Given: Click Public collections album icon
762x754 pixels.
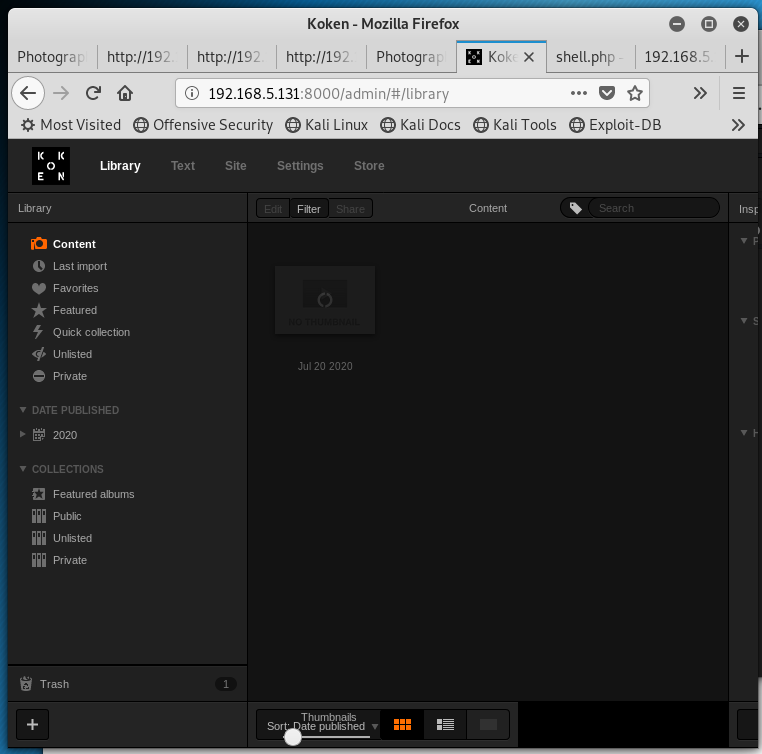Looking at the screenshot, I should tap(39, 516).
